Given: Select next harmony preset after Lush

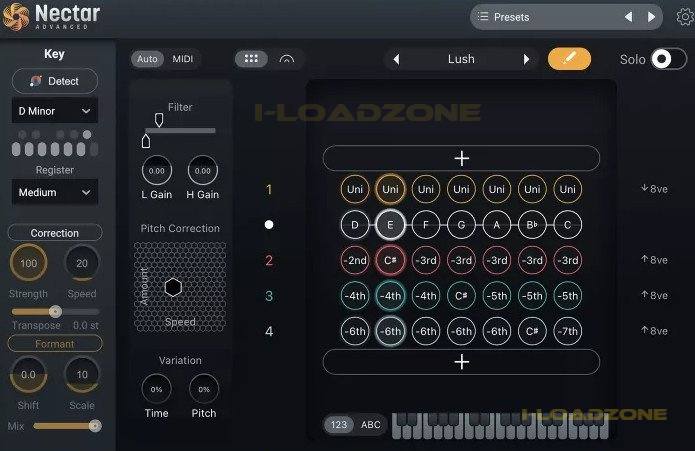Looking at the screenshot, I should point(526,59).
